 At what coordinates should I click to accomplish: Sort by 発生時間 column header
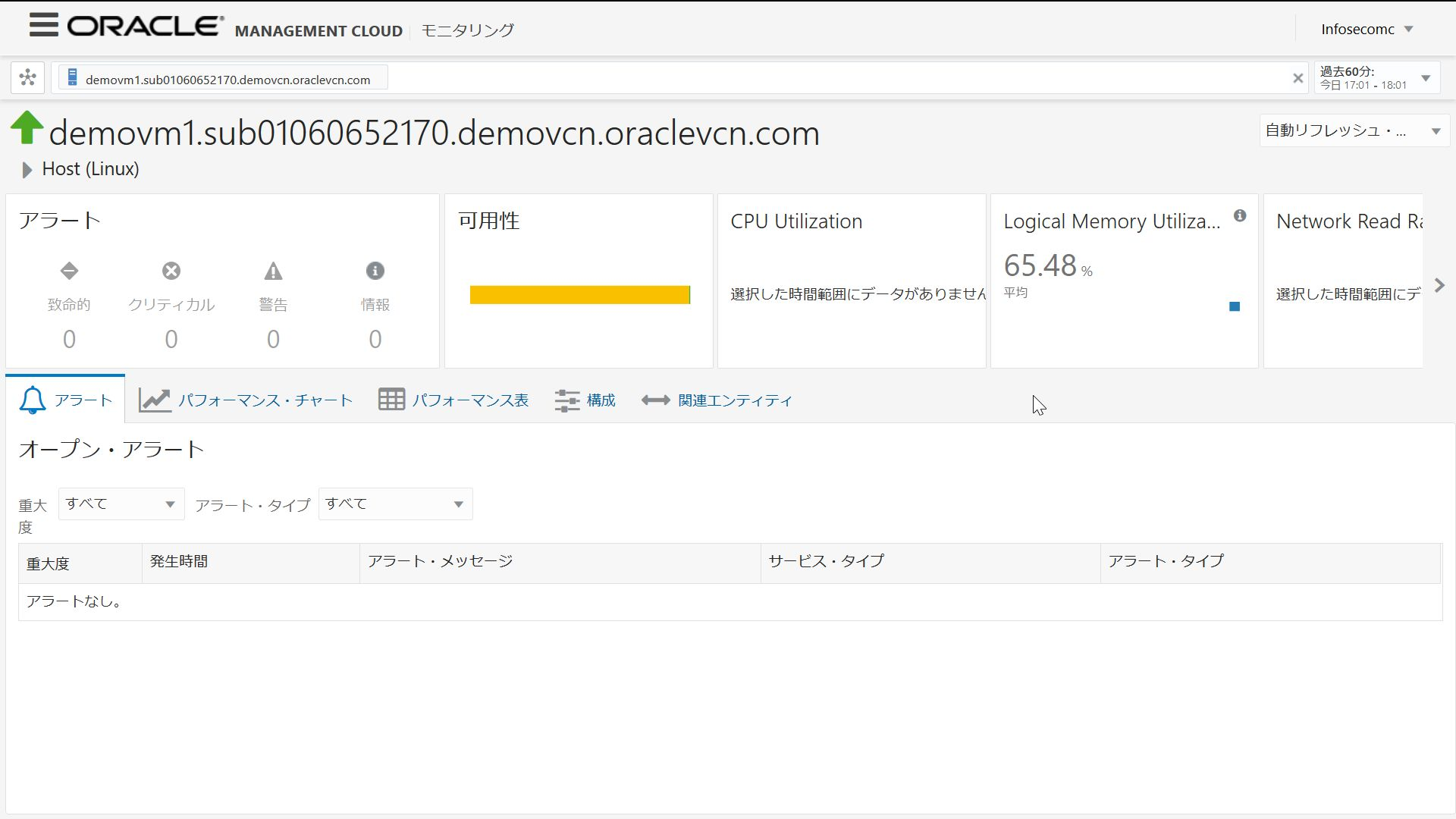coord(251,563)
